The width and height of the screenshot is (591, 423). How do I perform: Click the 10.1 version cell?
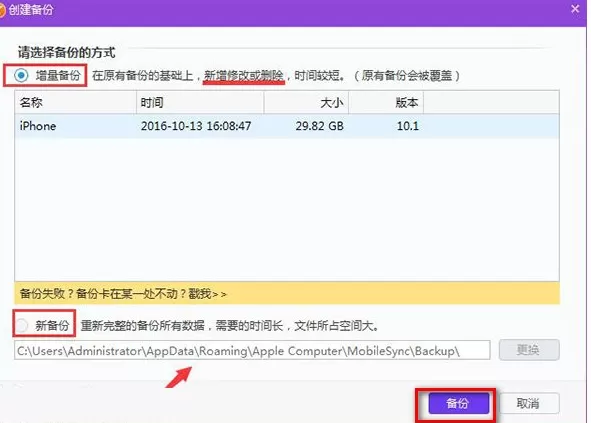click(x=408, y=126)
